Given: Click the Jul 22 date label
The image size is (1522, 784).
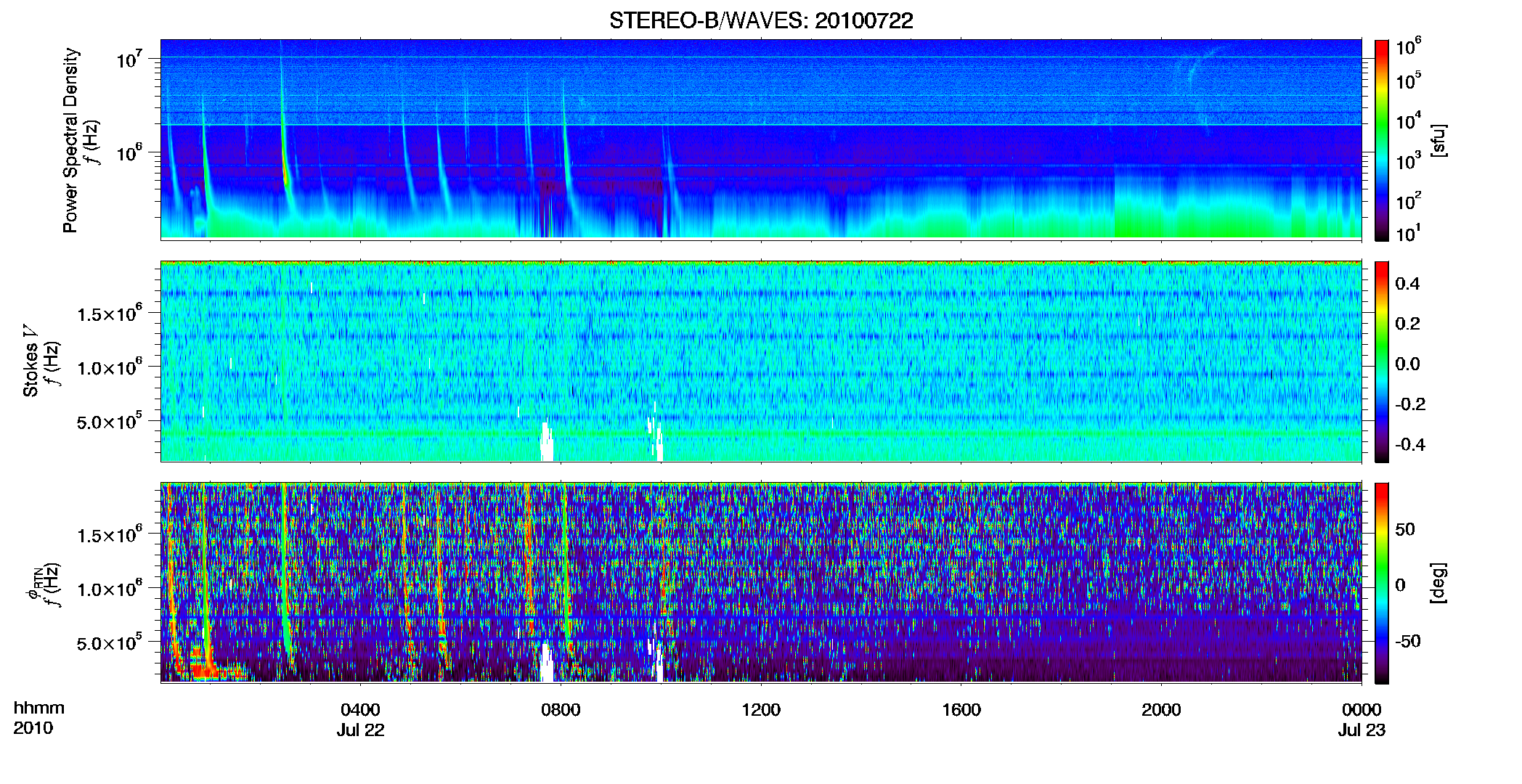Looking at the screenshot, I should [x=360, y=730].
